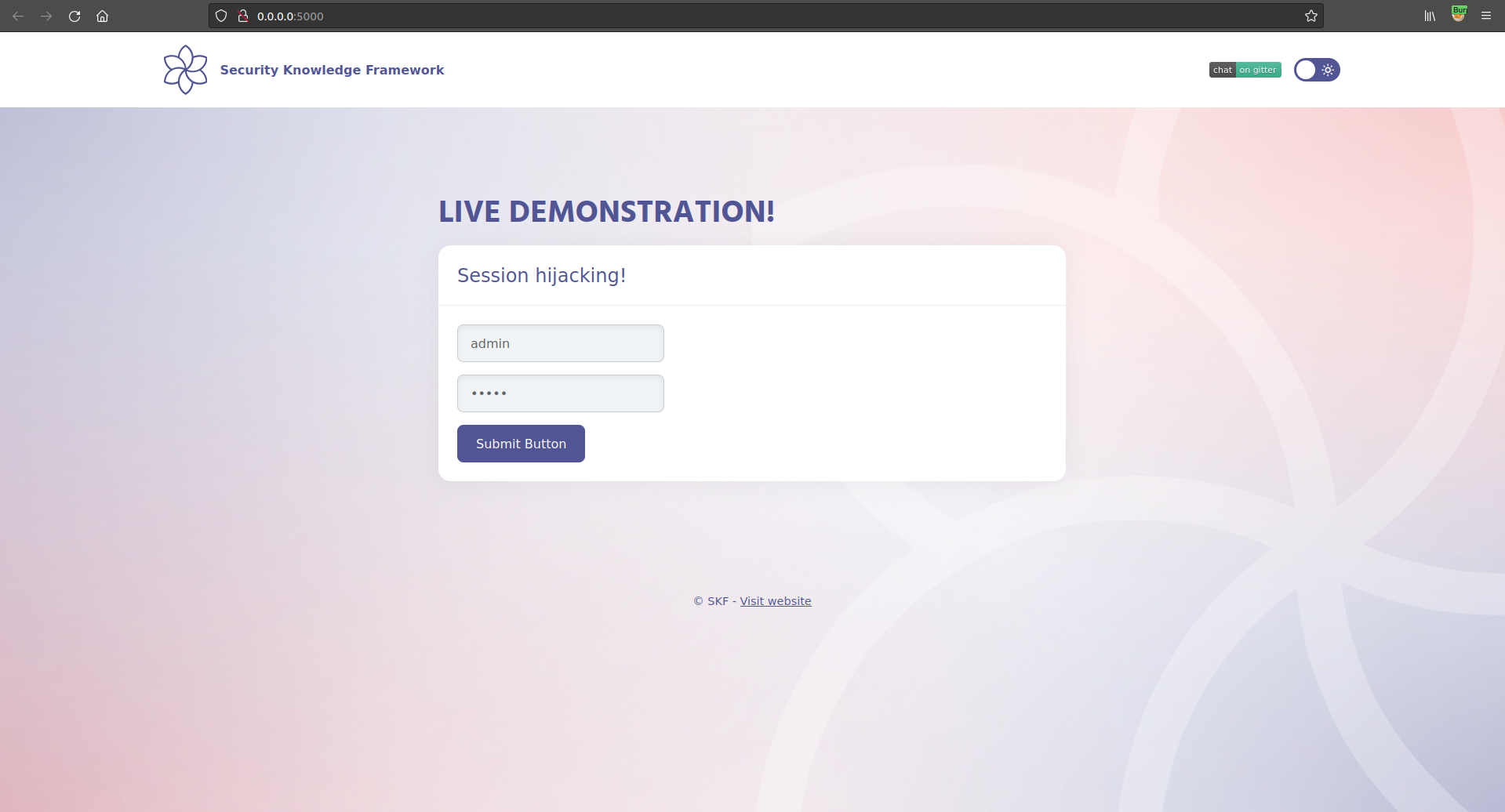Focus the admin username field
This screenshot has width=1505, height=812.
[560, 343]
